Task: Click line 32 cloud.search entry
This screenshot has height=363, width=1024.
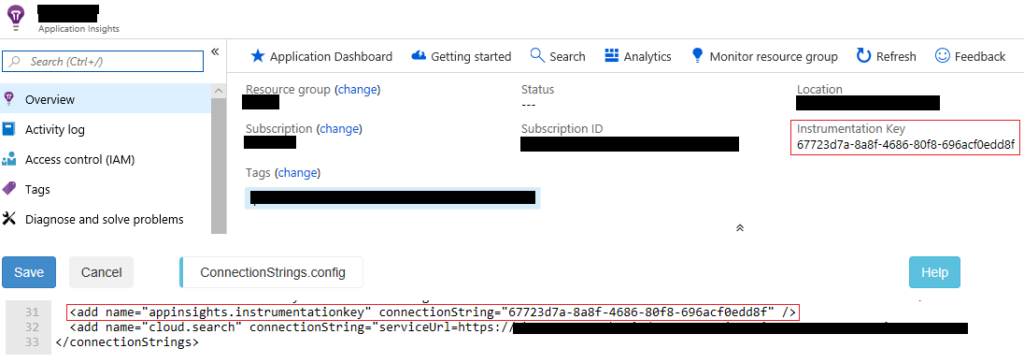Action: tap(518, 327)
